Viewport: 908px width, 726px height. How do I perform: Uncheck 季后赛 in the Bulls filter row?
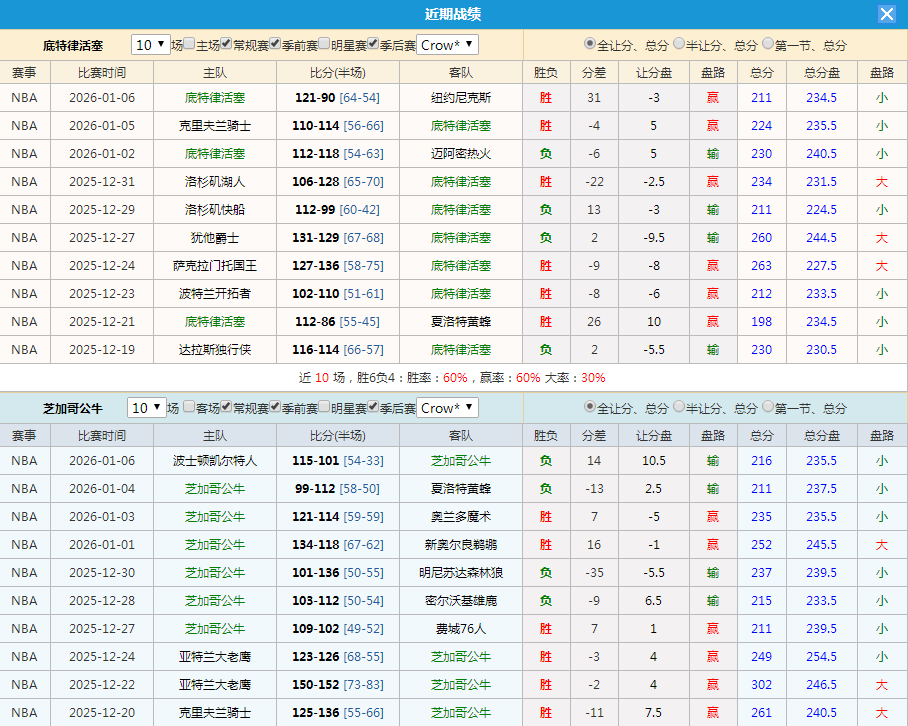coord(372,407)
